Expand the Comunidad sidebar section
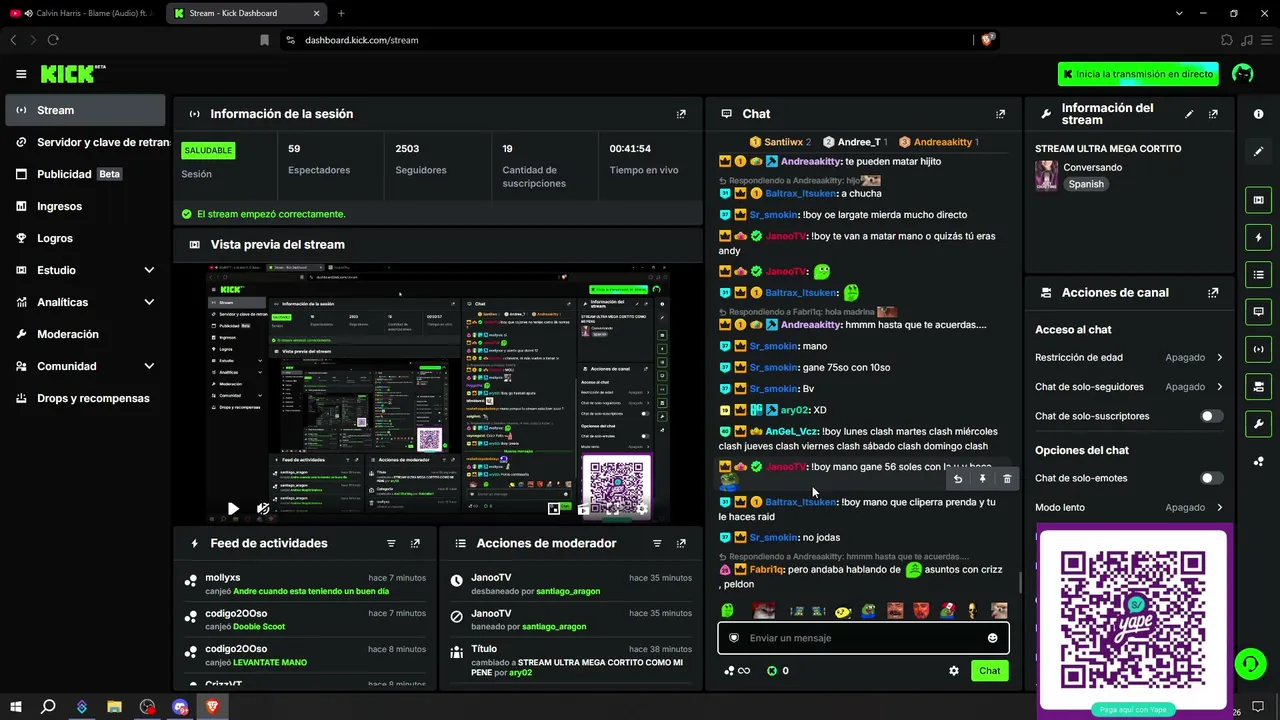Viewport: 1280px width, 720px height. pos(149,366)
